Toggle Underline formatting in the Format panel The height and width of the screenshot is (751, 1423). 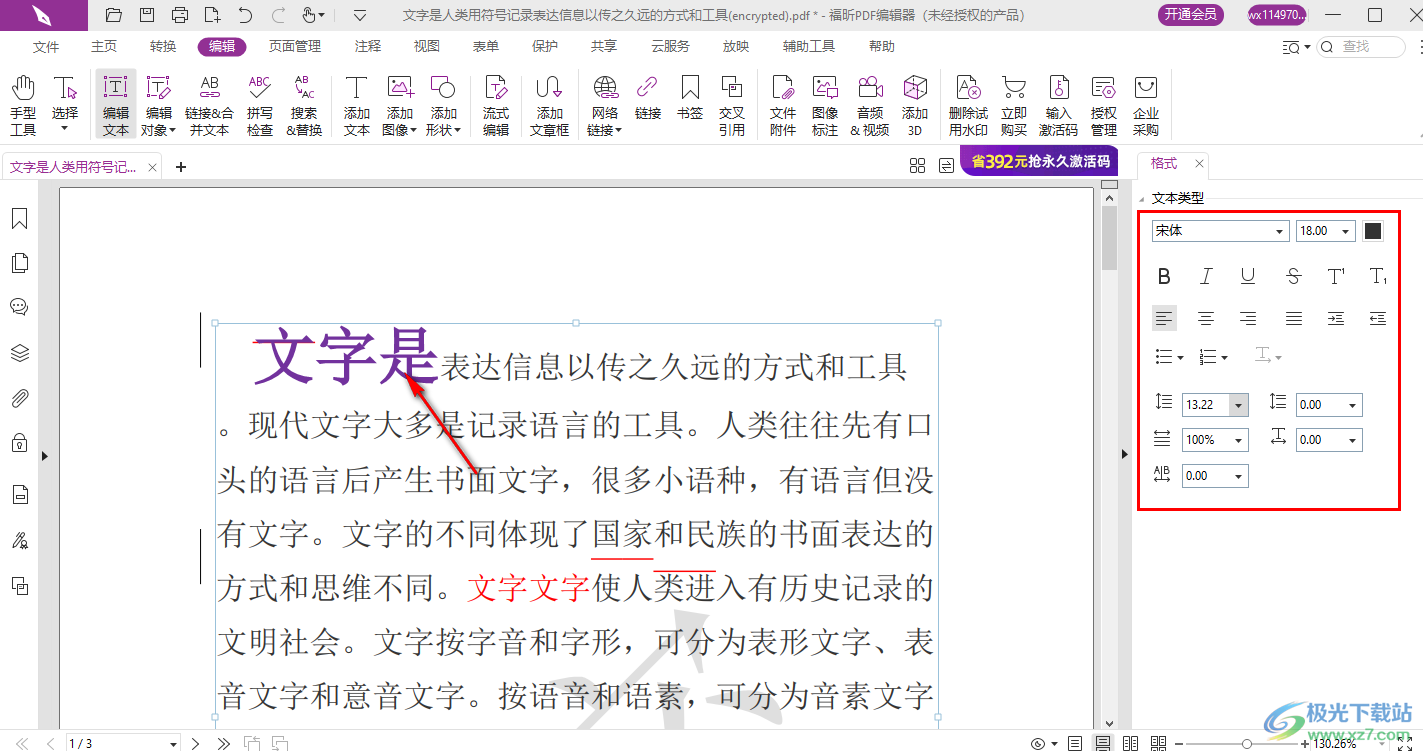[1248, 276]
